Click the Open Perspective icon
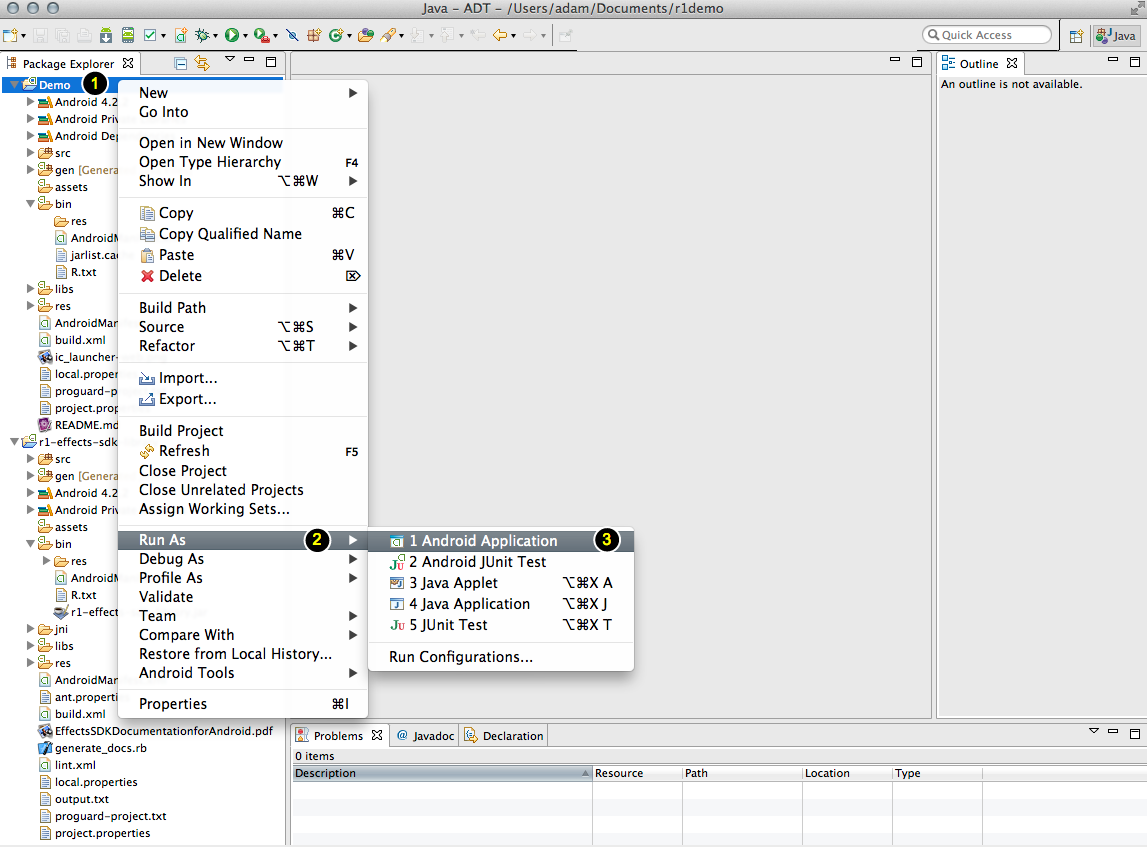Image resolution: width=1147 pixels, height=847 pixels. pos(1076,36)
